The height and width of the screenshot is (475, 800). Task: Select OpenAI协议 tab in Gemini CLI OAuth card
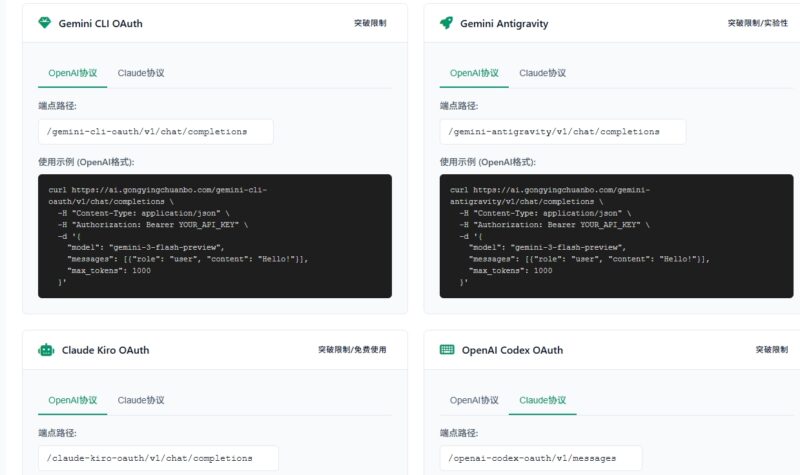click(72, 73)
